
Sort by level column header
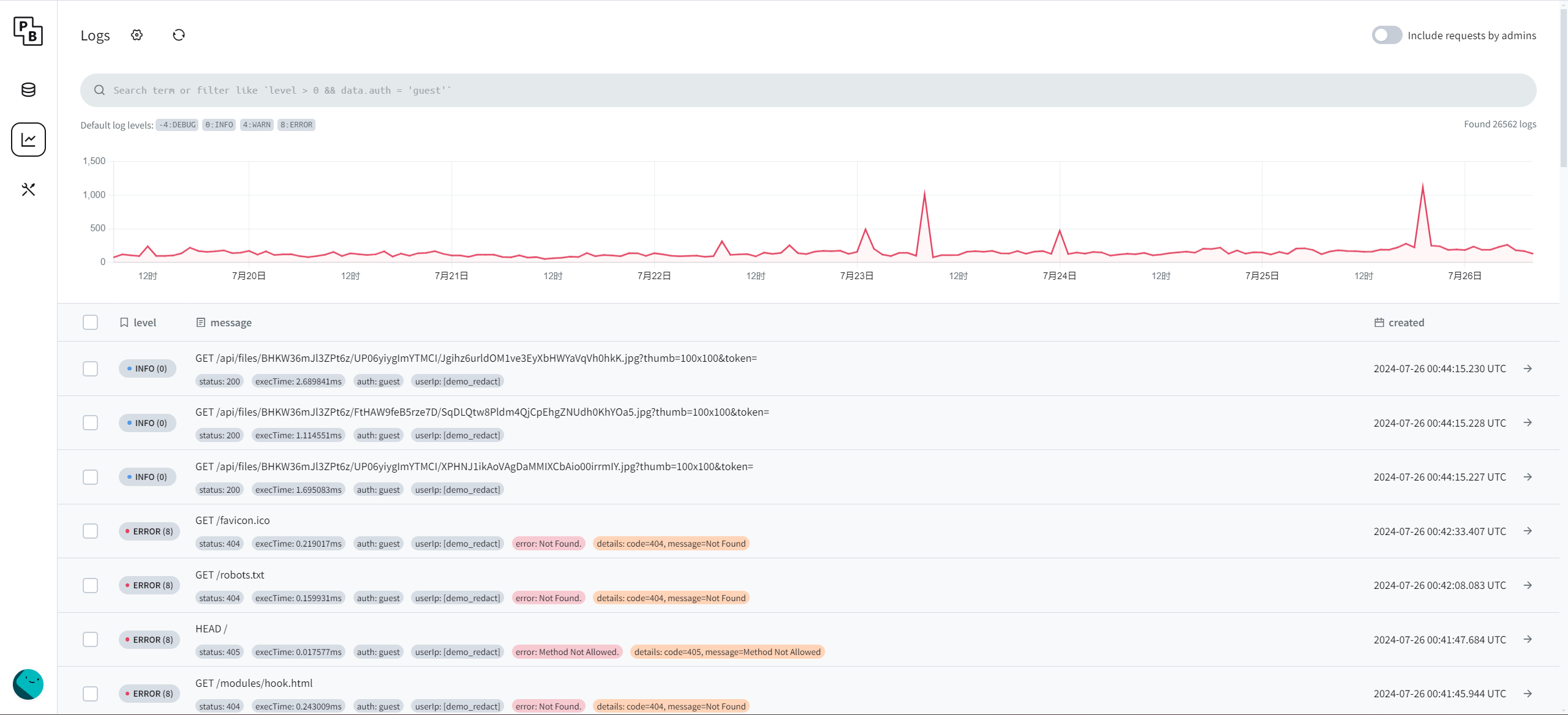pos(138,323)
